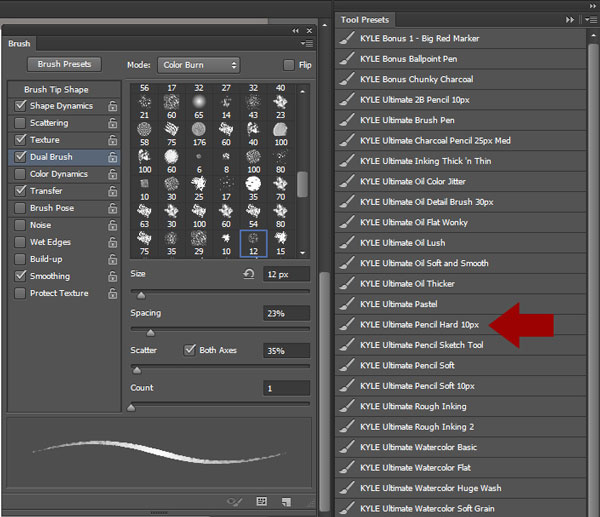Toggle the lock icon beside Smoothing
Screen dimensions: 600x517
(112, 276)
